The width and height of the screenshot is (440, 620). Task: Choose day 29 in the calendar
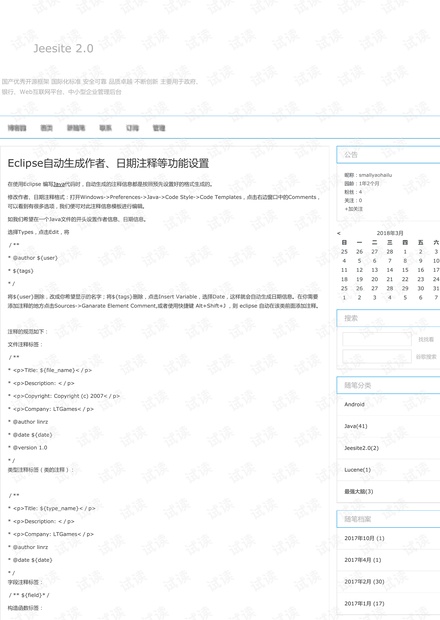pos(405,288)
